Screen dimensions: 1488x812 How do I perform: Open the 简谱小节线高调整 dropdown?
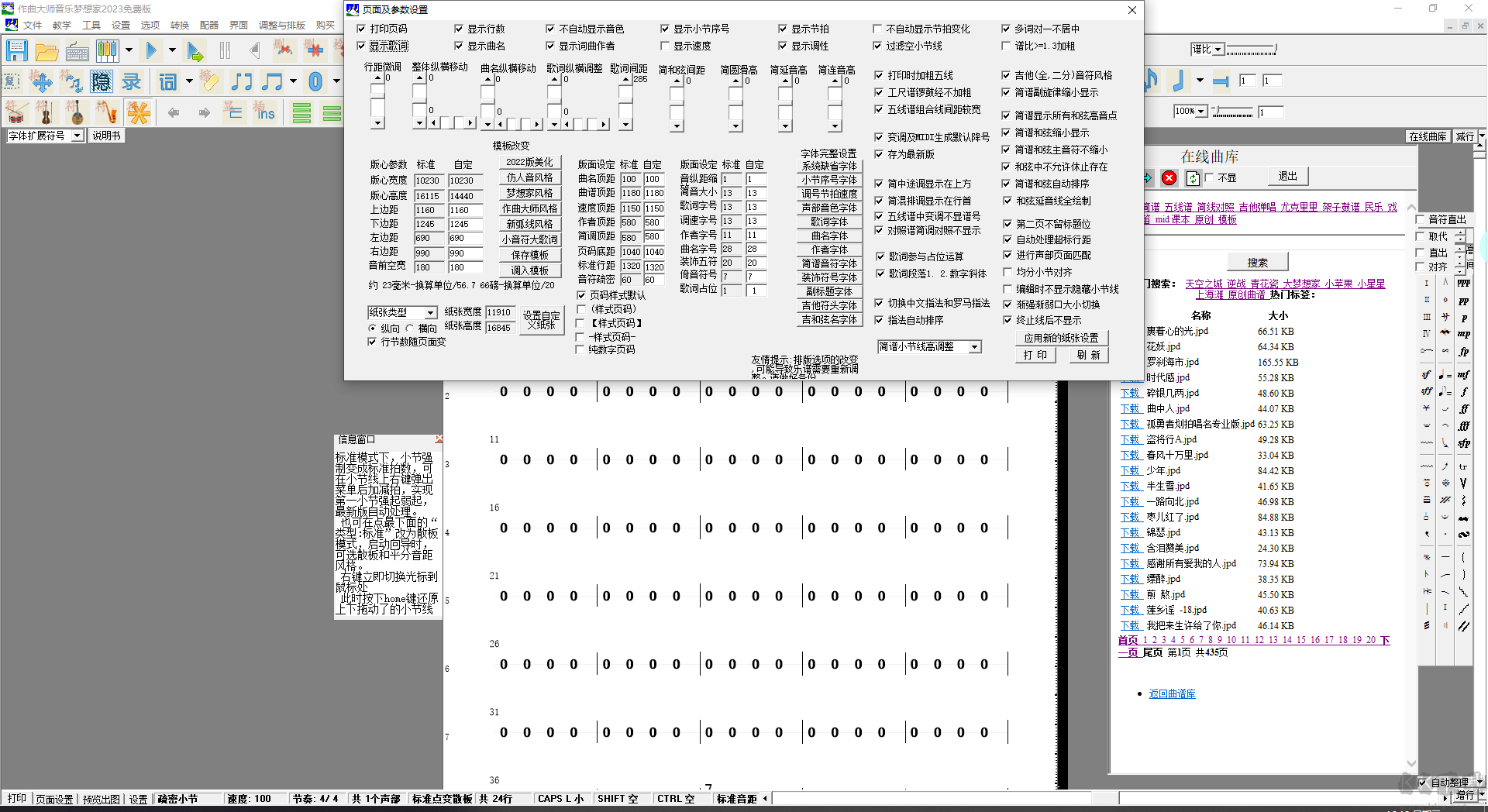[x=975, y=346]
